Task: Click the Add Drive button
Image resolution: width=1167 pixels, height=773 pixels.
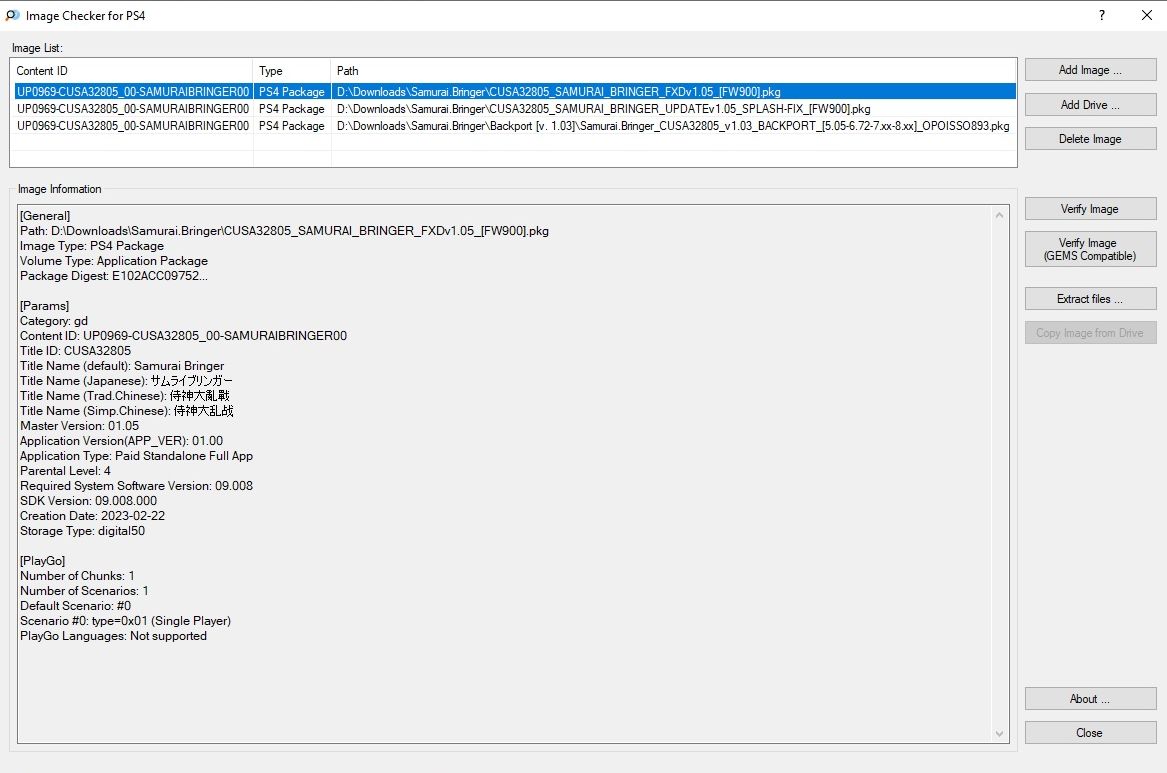Action: pyautogui.click(x=1090, y=105)
